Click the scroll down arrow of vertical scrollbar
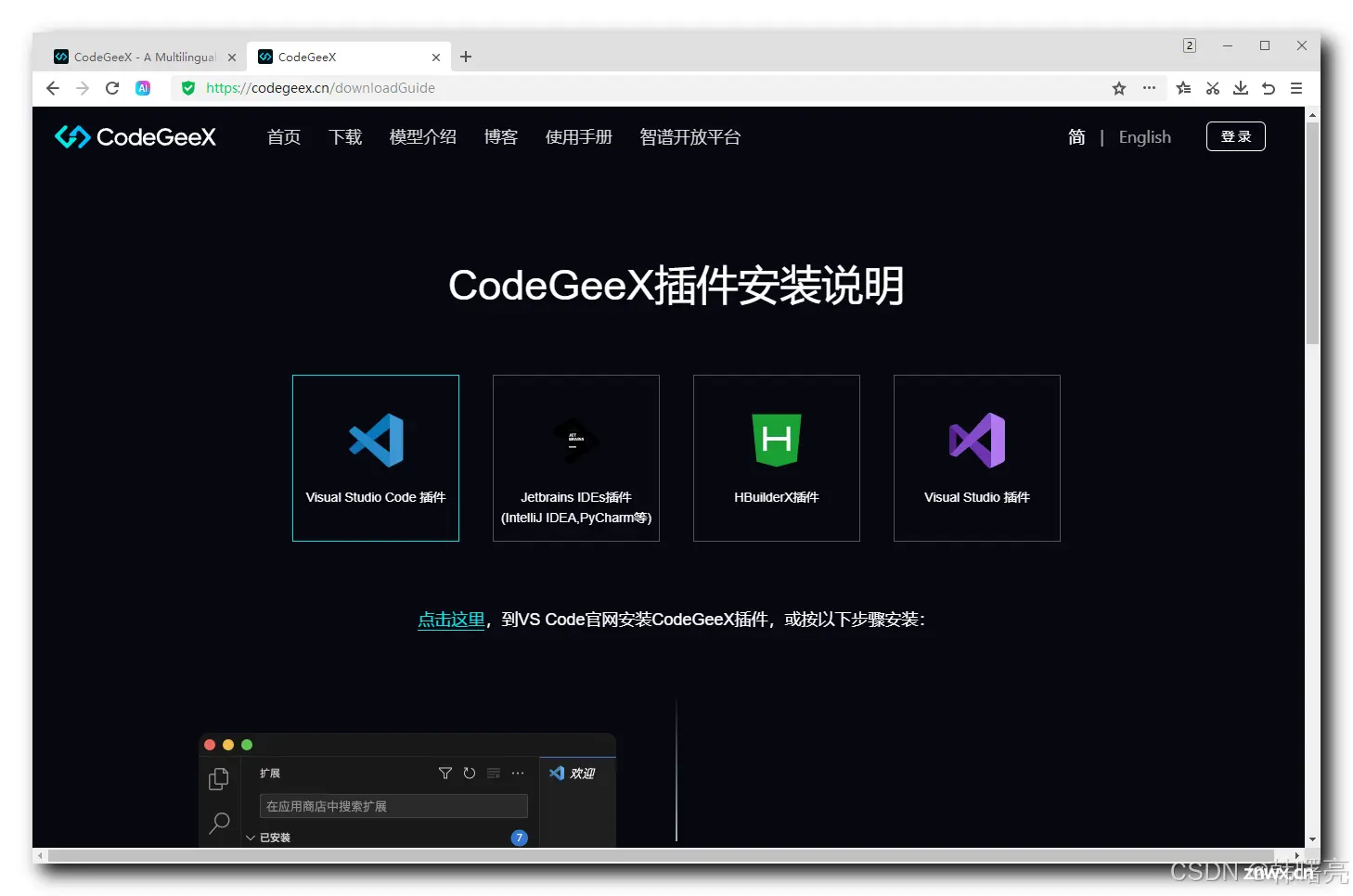This screenshot has height=896, width=1353. [x=1312, y=839]
